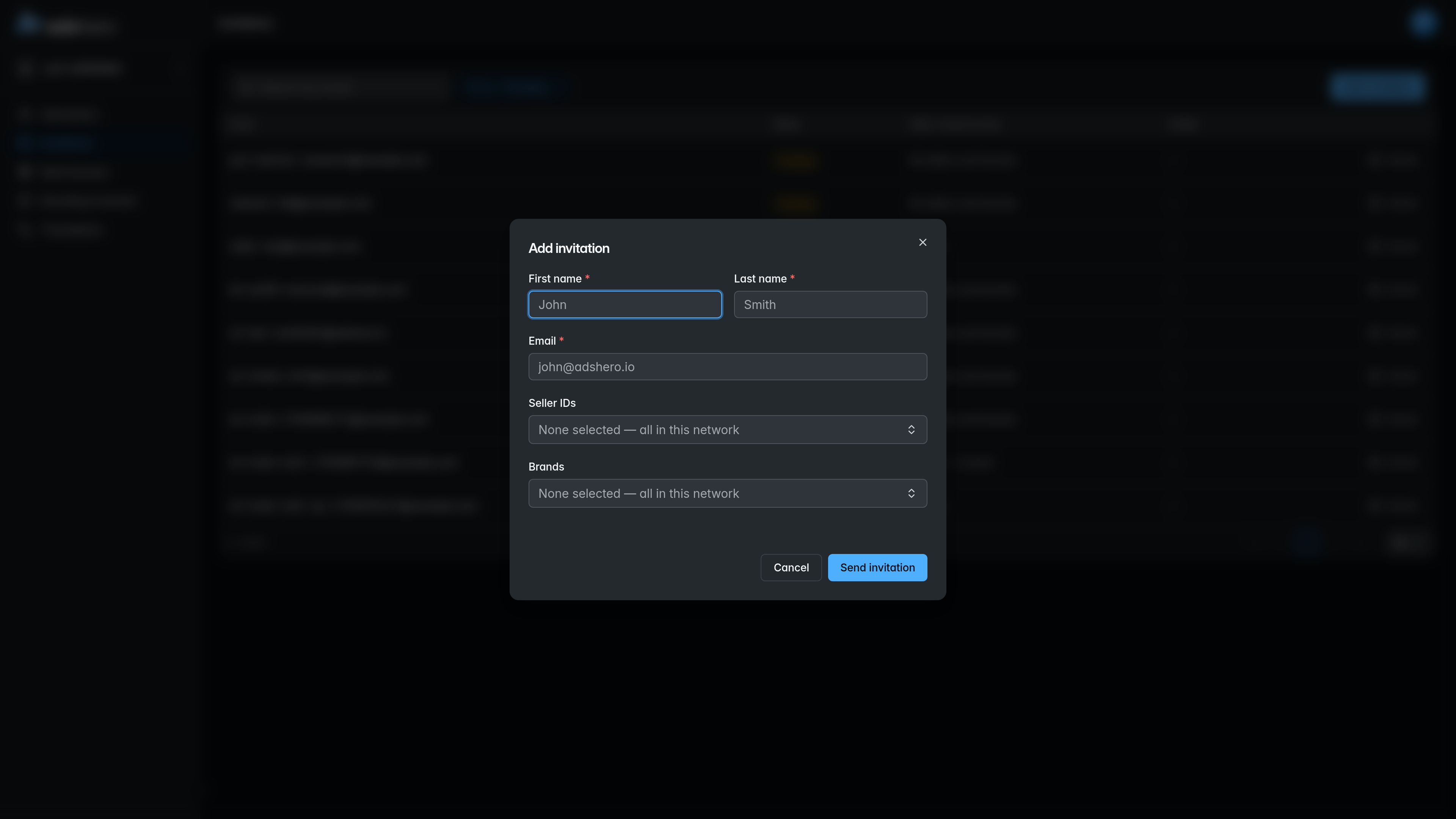Click the blurred blue button behind the dialog
The width and height of the screenshot is (1456, 819).
click(1377, 86)
